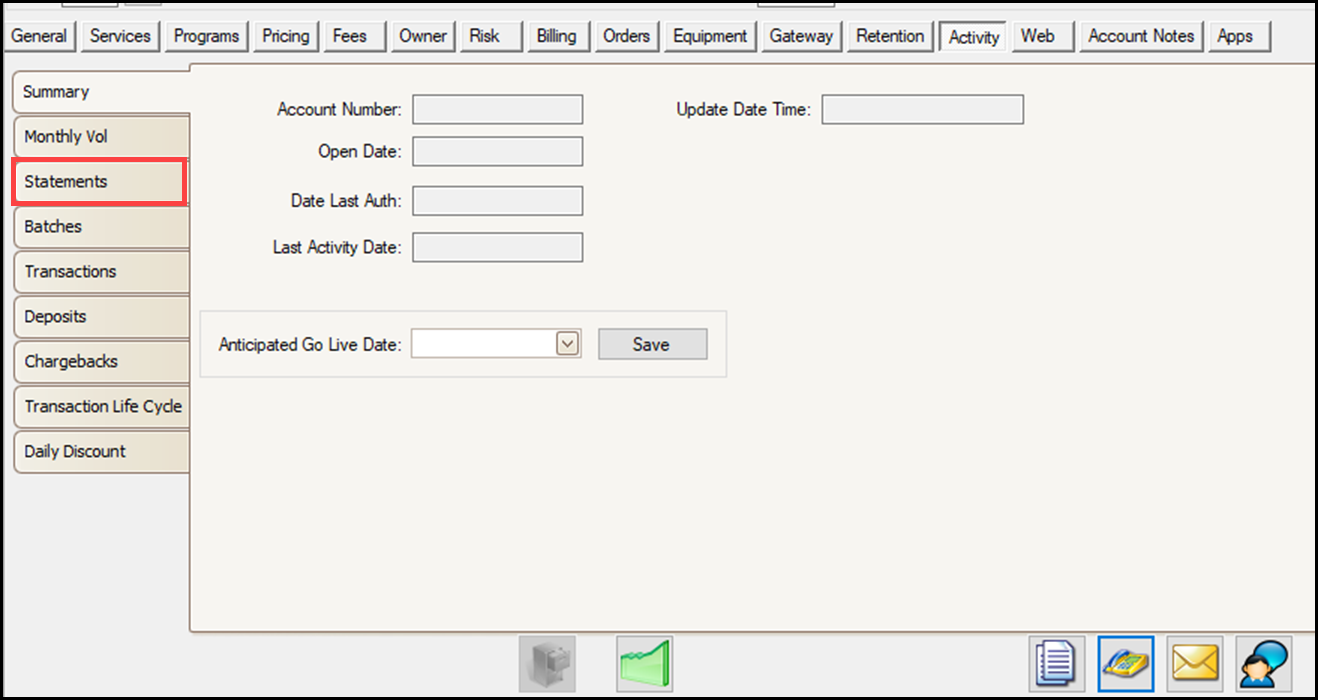
Task: Click the documents icon in bottom bar
Action: [1057, 664]
